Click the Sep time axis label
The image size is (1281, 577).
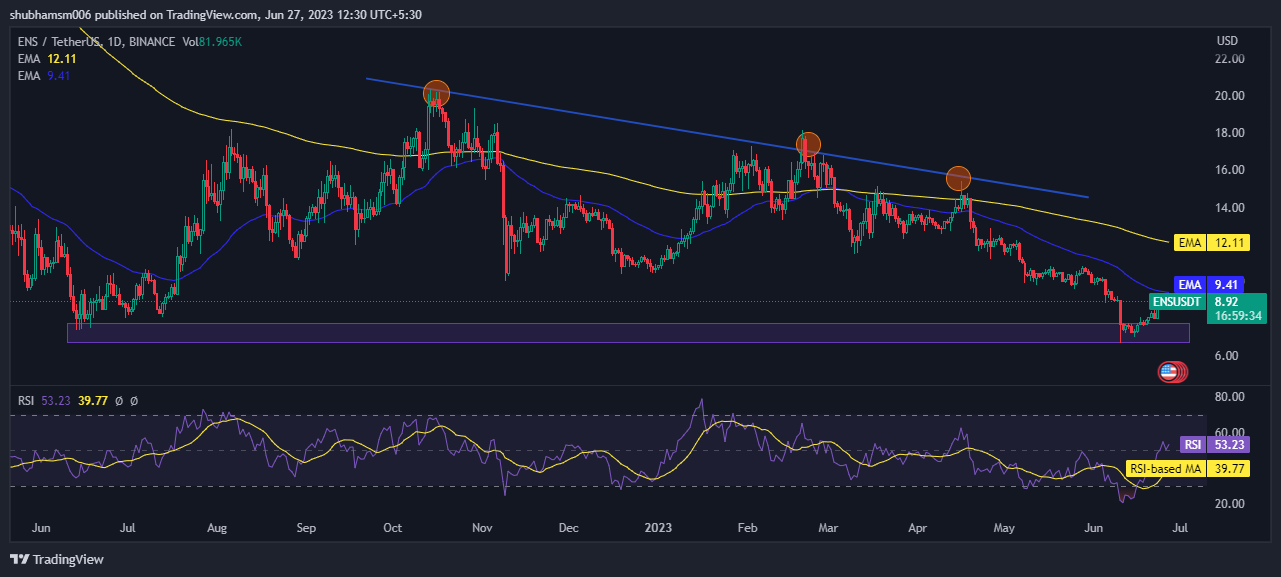coord(307,526)
